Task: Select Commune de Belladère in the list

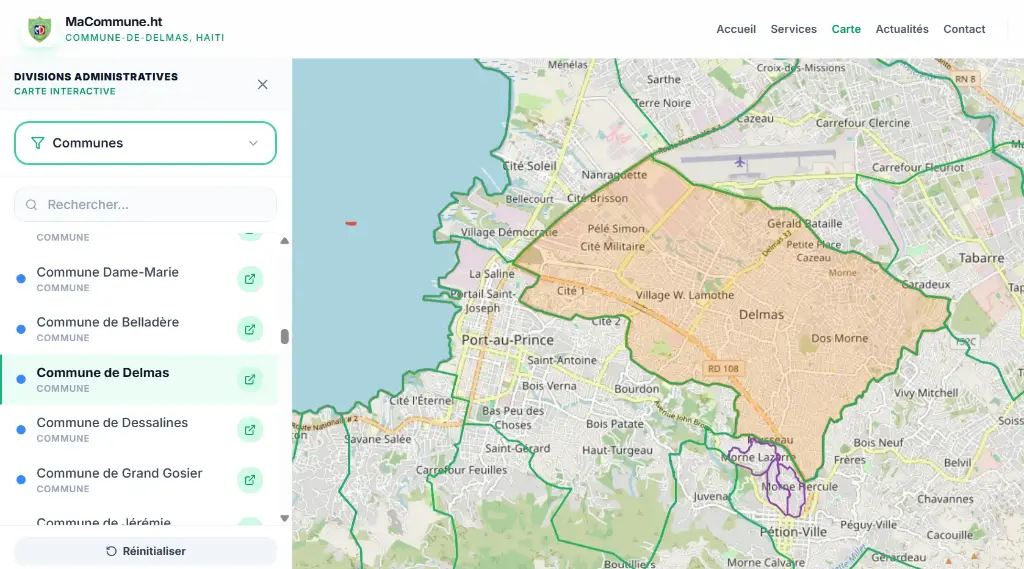Action: (x=140, y=329)
